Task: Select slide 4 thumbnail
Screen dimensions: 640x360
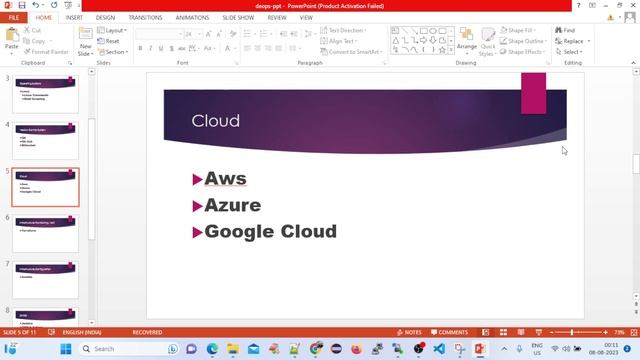Action: 45,140
